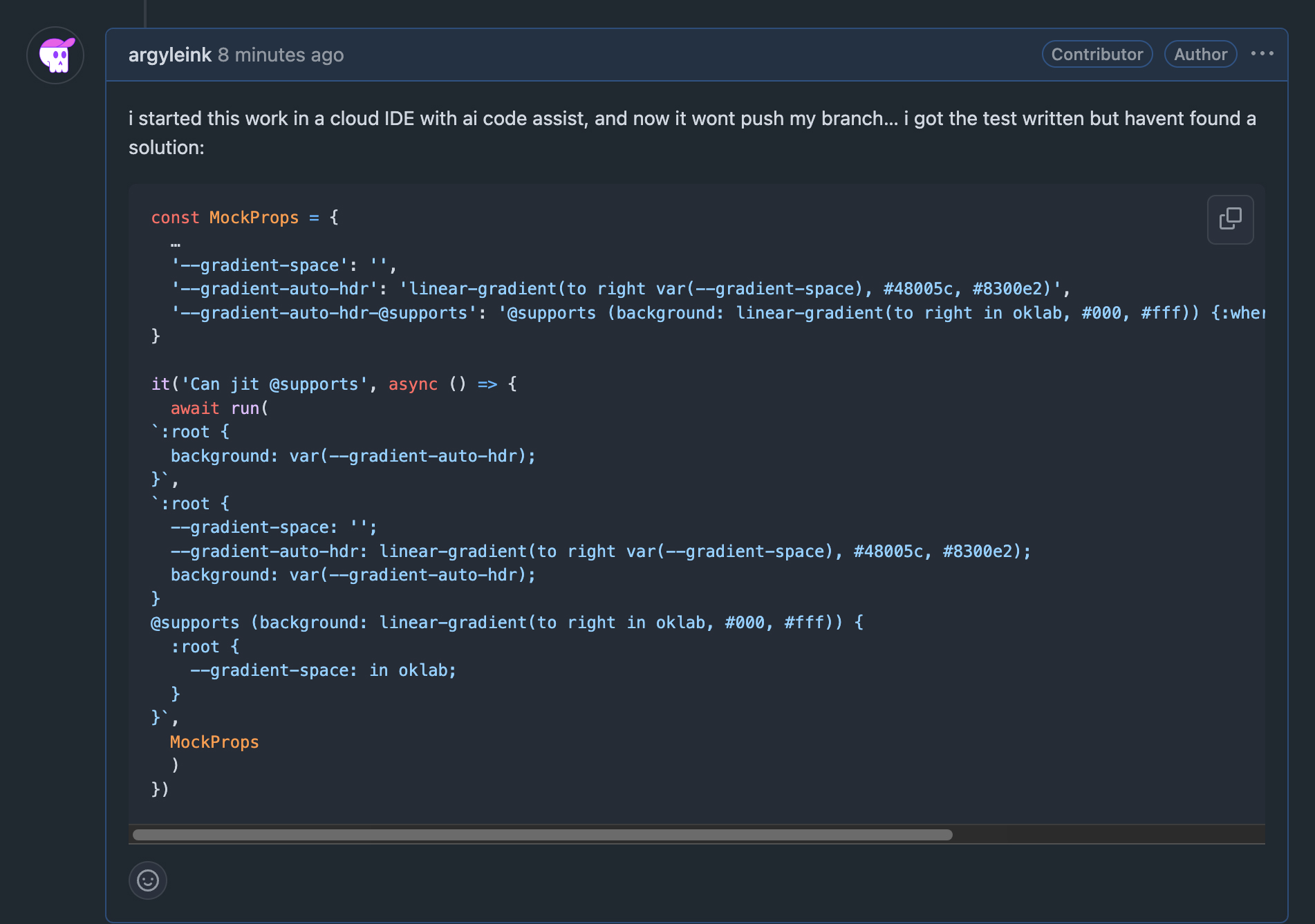Image resolution: width=1315 pixels, height=924 pixels.
Task: Click argyleink's skull avatar
Action: click(x=55, y=55)
